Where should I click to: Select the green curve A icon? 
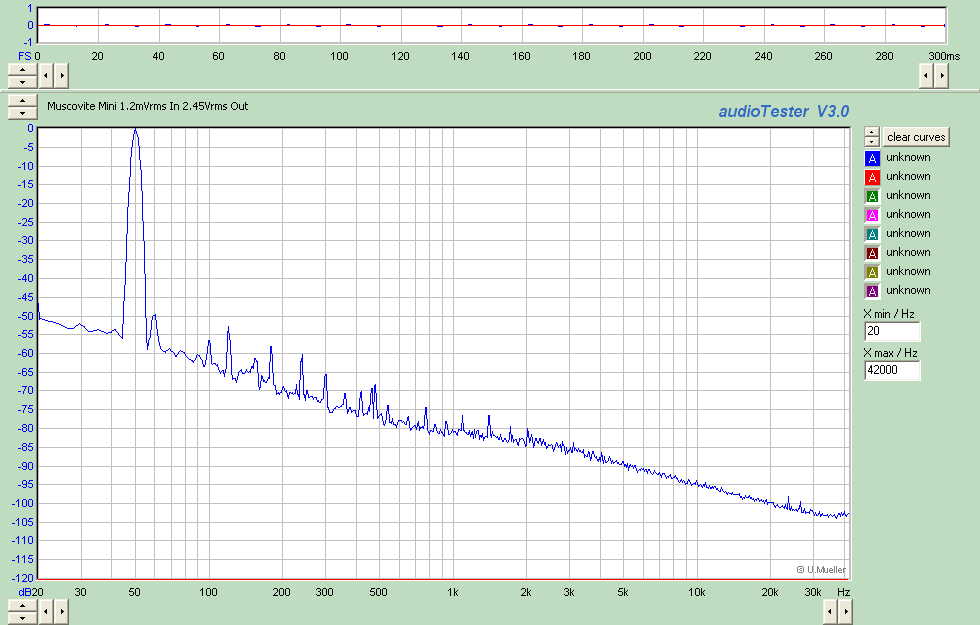click(x=872, y=196)
